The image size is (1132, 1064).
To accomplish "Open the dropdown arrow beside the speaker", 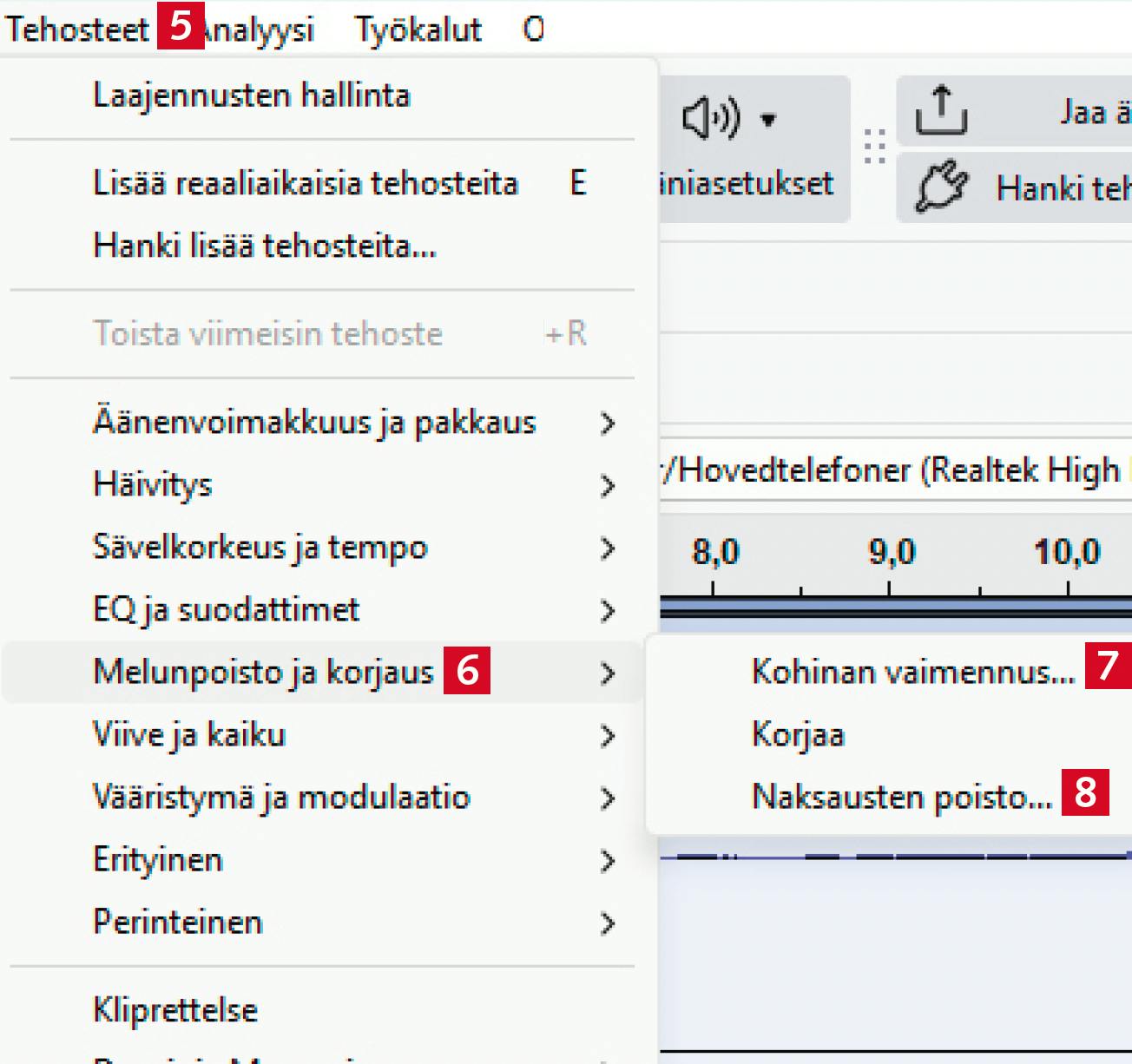I will 768,120.
